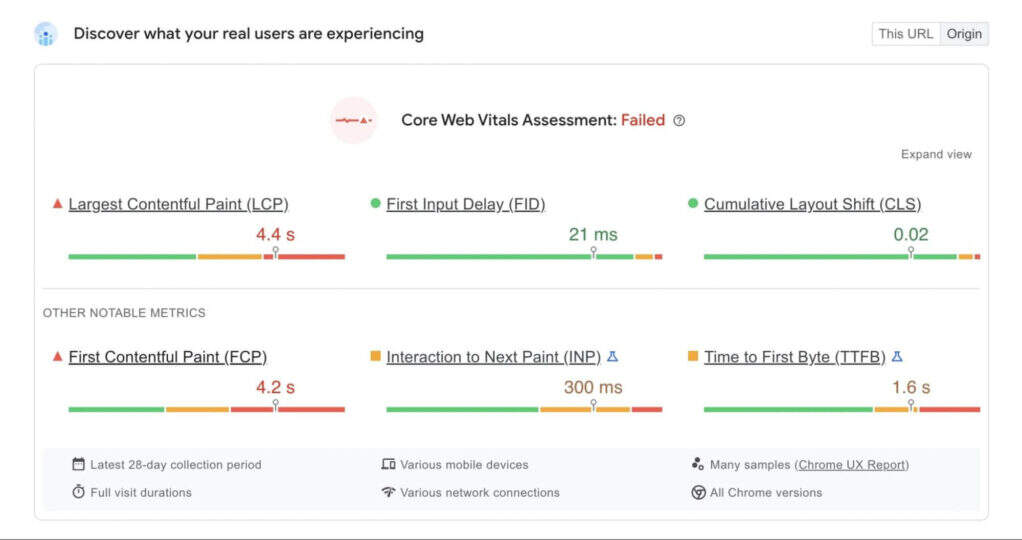Open Cumulative Layout Shift (CLS) link
The image size is (1022, 540).
pyautogui.click(x=812, y=204)
